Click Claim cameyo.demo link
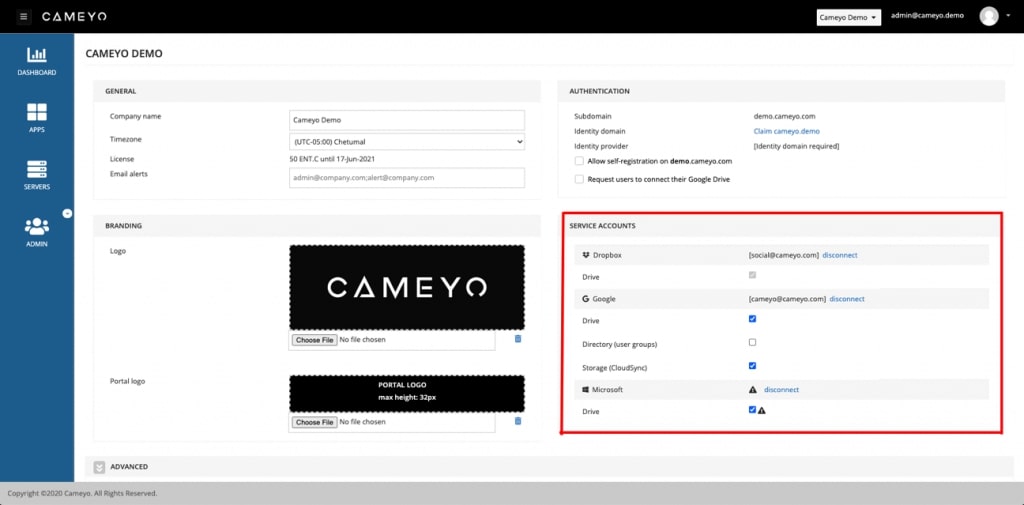Image resolution: width=1024 pixels, height=505 pixels. 786,131
